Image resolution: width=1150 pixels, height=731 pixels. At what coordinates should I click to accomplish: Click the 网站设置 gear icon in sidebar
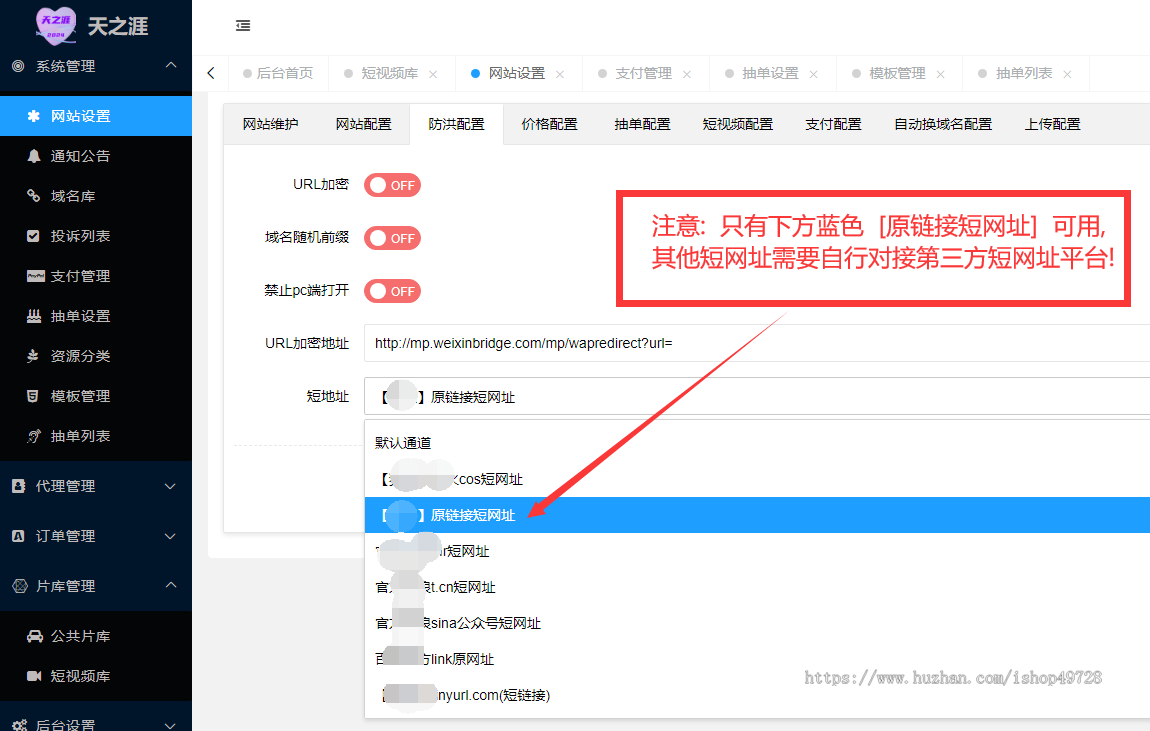pyautogui.click(x=33, y=116)
